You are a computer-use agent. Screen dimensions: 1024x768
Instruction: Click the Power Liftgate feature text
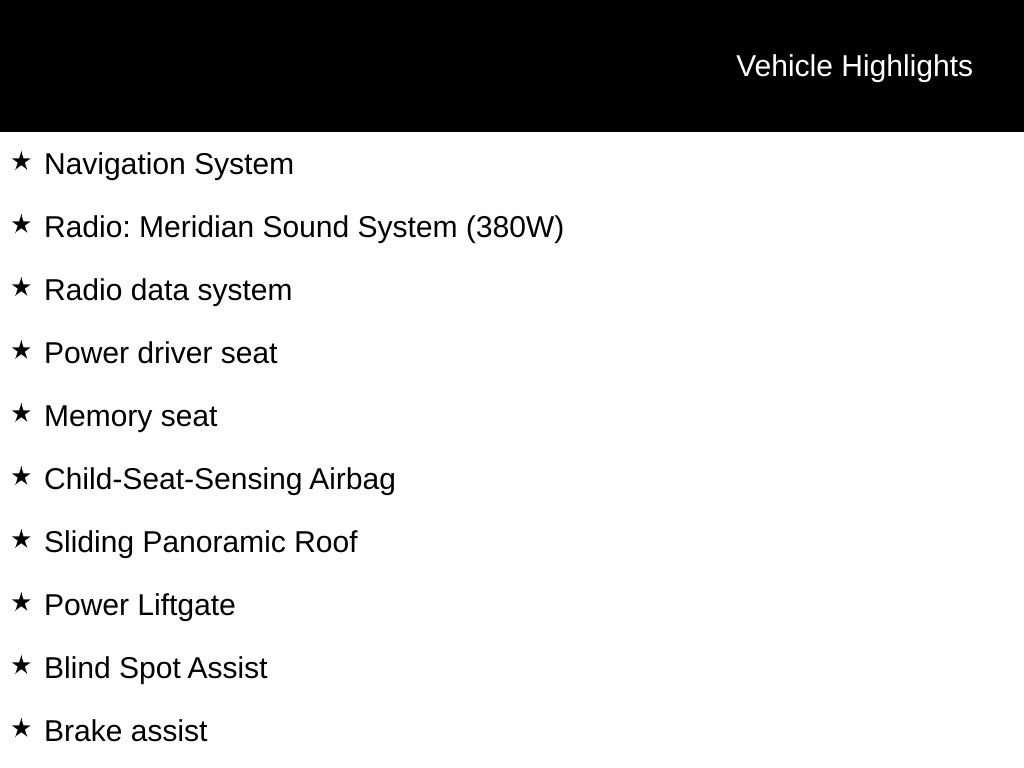[140, 605]
